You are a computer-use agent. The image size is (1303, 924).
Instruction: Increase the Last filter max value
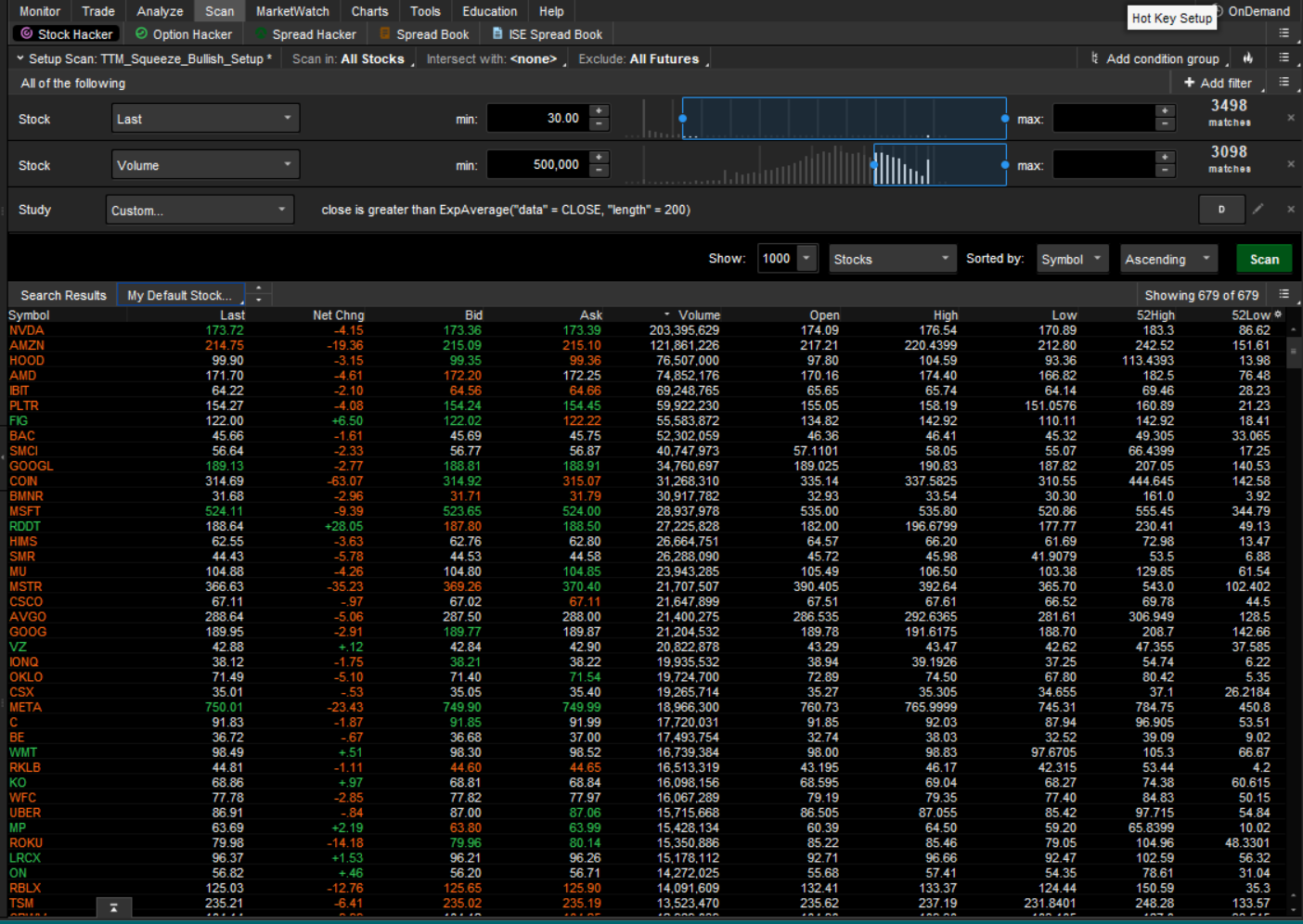(1166, 112)
